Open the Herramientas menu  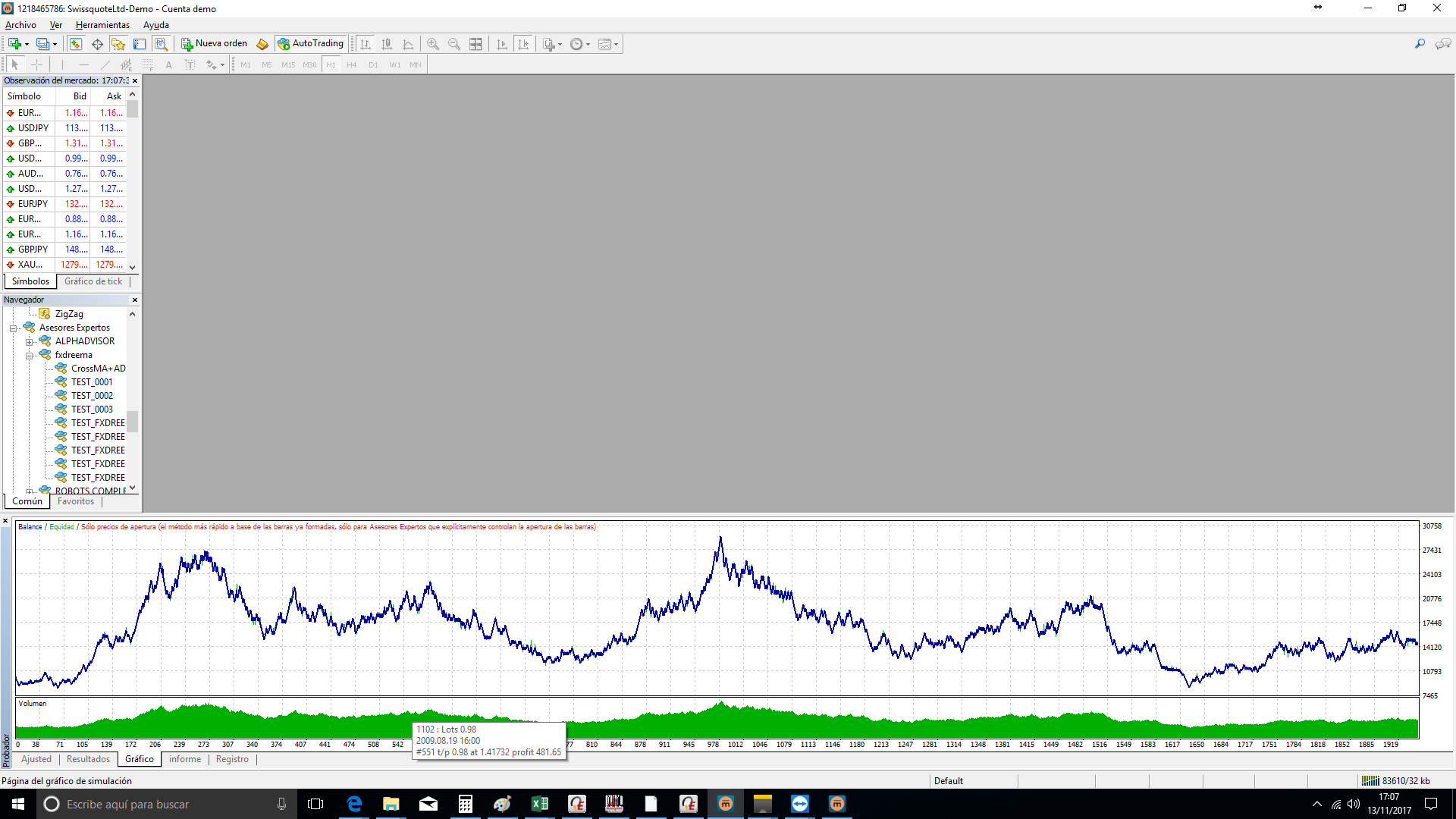pyautogui.click(x=102, y=25)
